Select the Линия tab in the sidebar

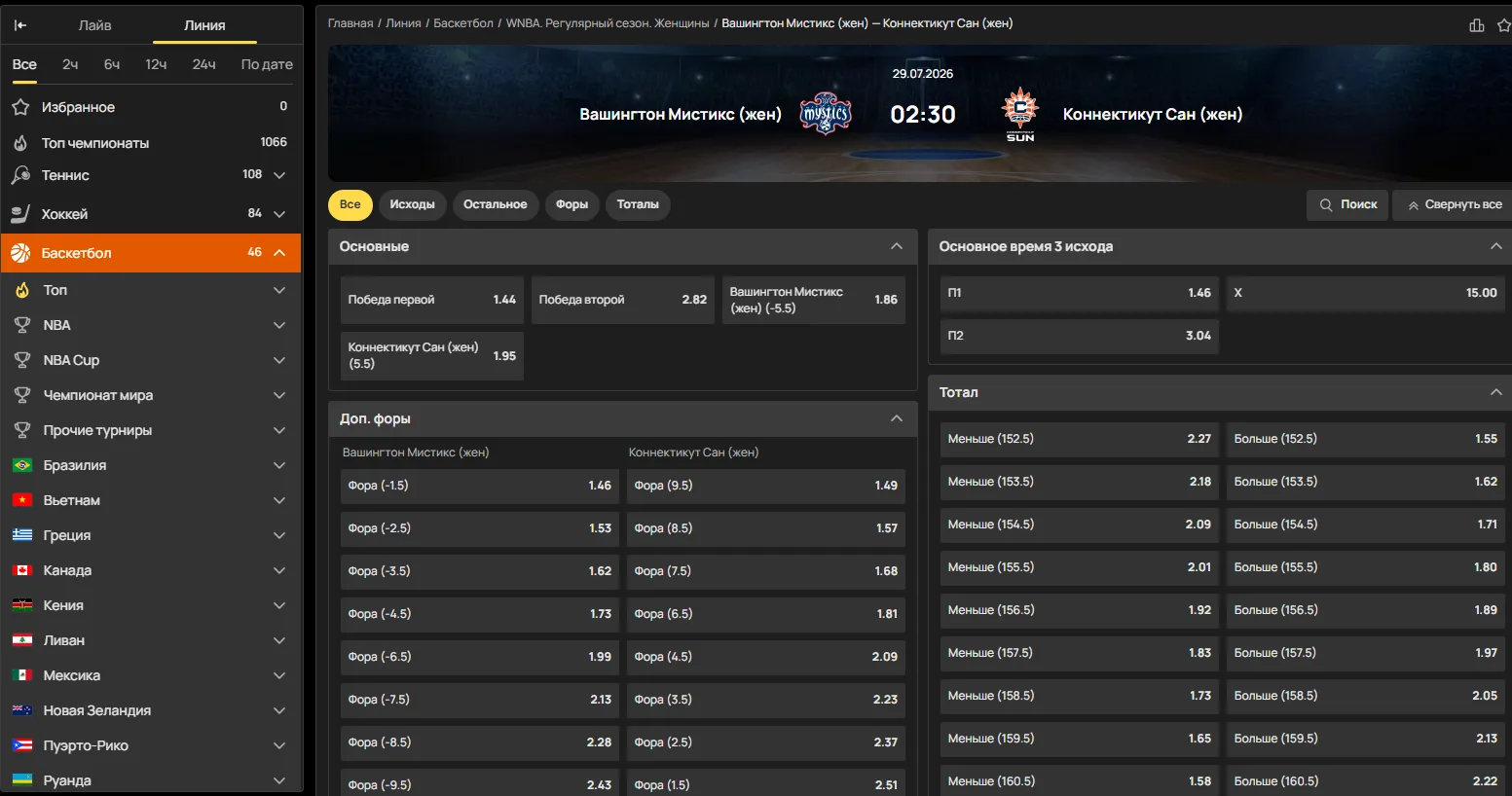click(x=204, y=25)
